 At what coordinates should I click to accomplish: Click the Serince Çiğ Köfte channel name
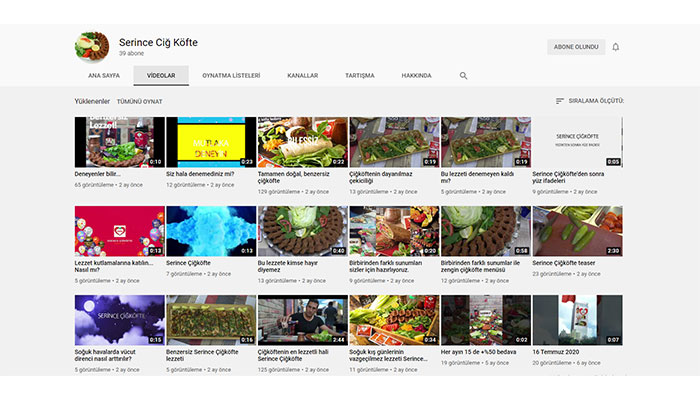(158, 42)
